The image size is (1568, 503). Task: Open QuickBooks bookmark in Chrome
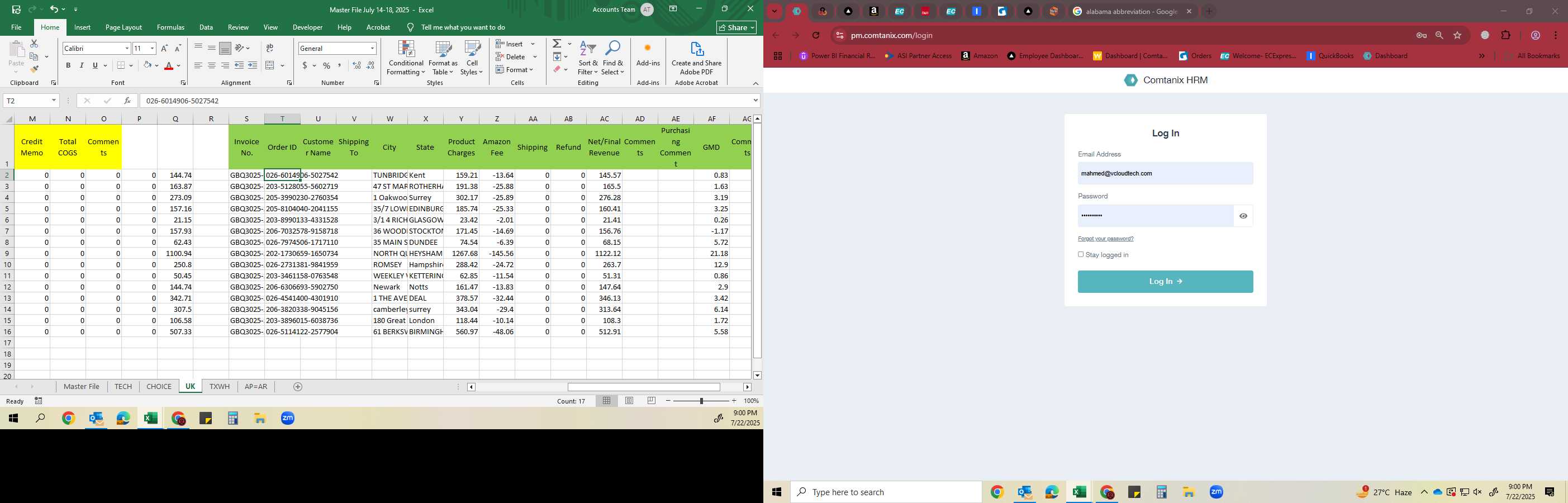coord(1331,56)
